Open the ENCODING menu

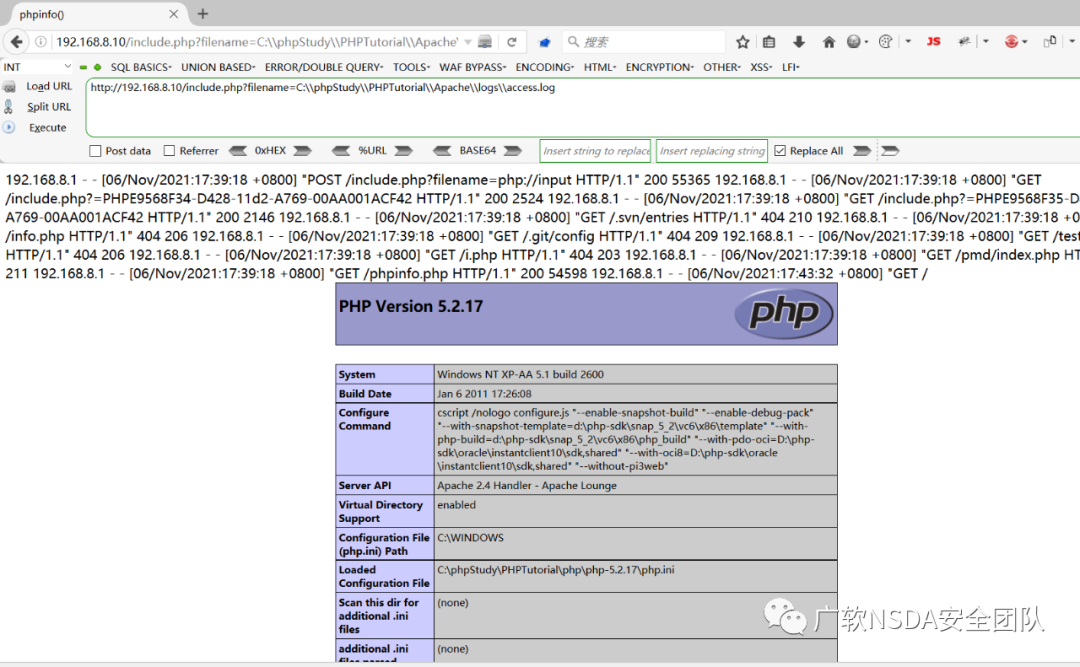coord(546,67)
